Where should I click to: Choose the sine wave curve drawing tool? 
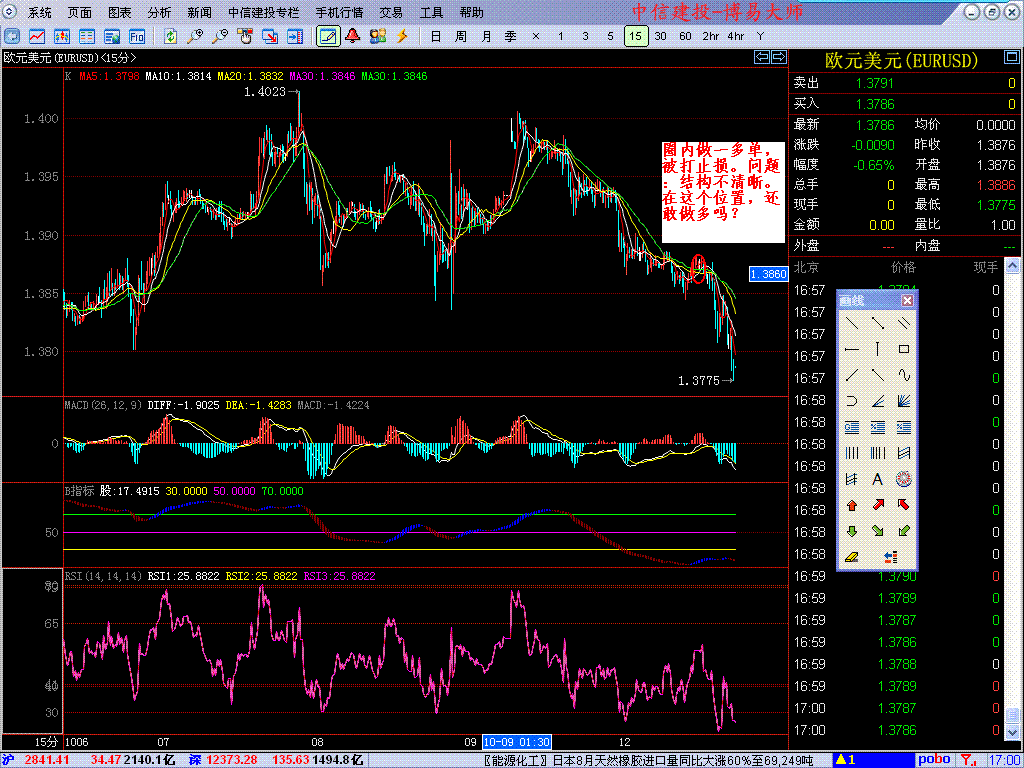(x=904, y=376)
